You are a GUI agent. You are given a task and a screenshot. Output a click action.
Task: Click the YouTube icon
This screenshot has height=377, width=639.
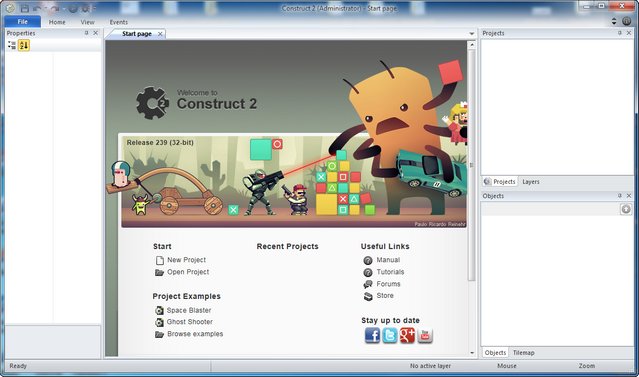coord(425,335)
